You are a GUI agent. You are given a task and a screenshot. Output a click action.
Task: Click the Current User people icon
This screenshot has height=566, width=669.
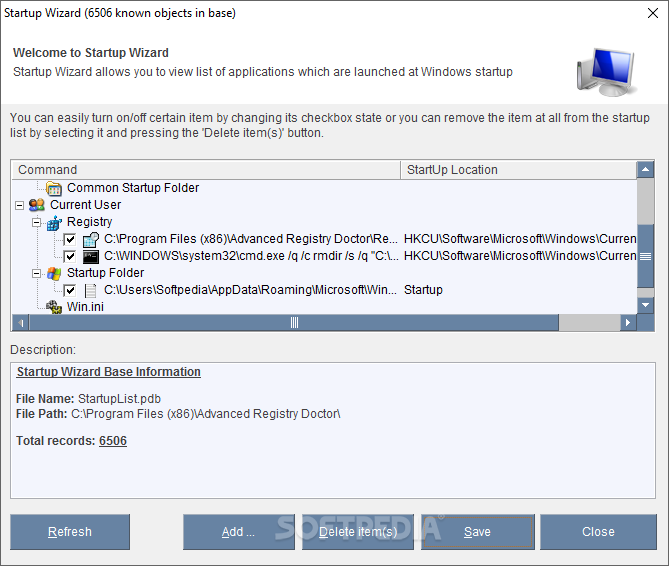click(37, 205)
